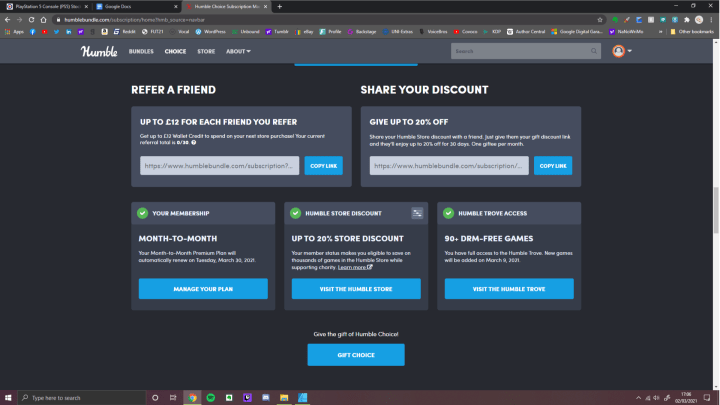Open the Windows Start menu

[8, 398]
